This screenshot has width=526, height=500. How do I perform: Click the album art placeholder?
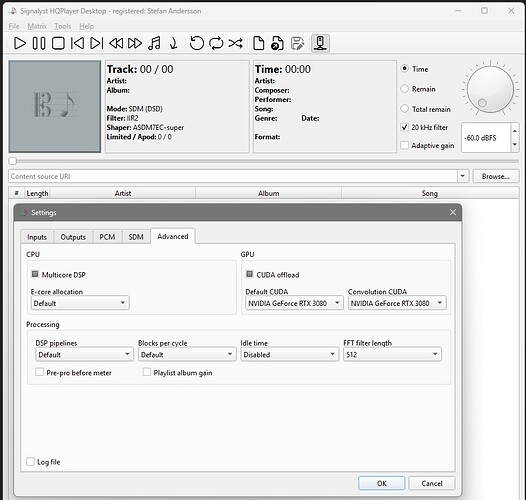[55, 106]
